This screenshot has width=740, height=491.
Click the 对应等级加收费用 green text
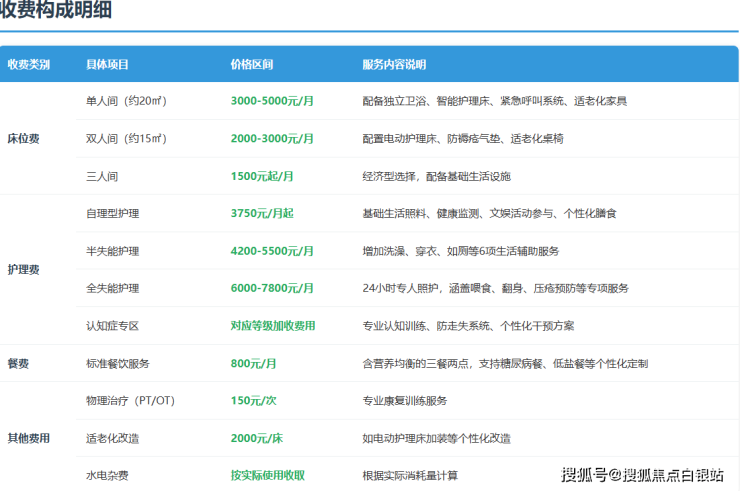pos(273,326)
